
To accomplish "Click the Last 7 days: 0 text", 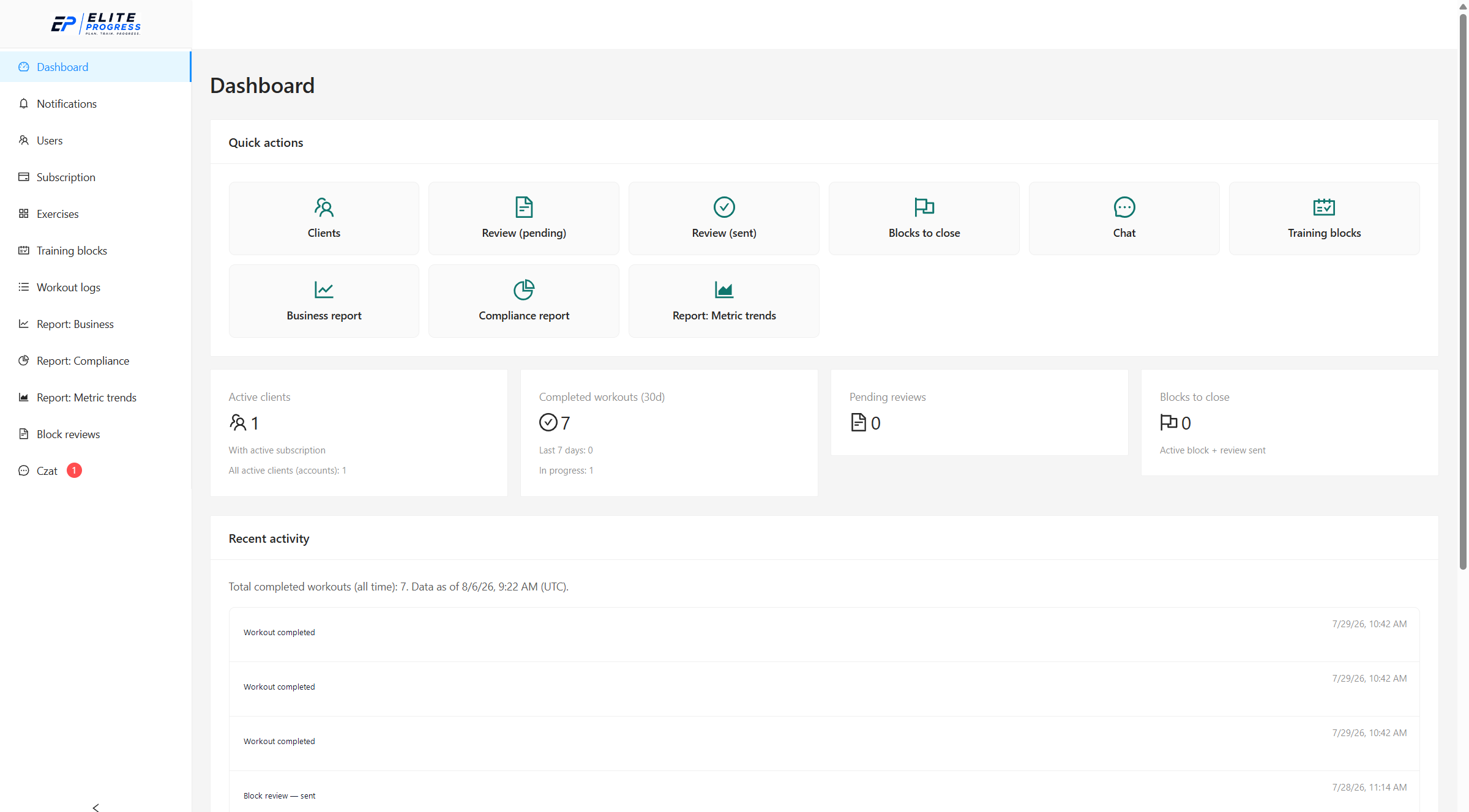I will 566,450.
